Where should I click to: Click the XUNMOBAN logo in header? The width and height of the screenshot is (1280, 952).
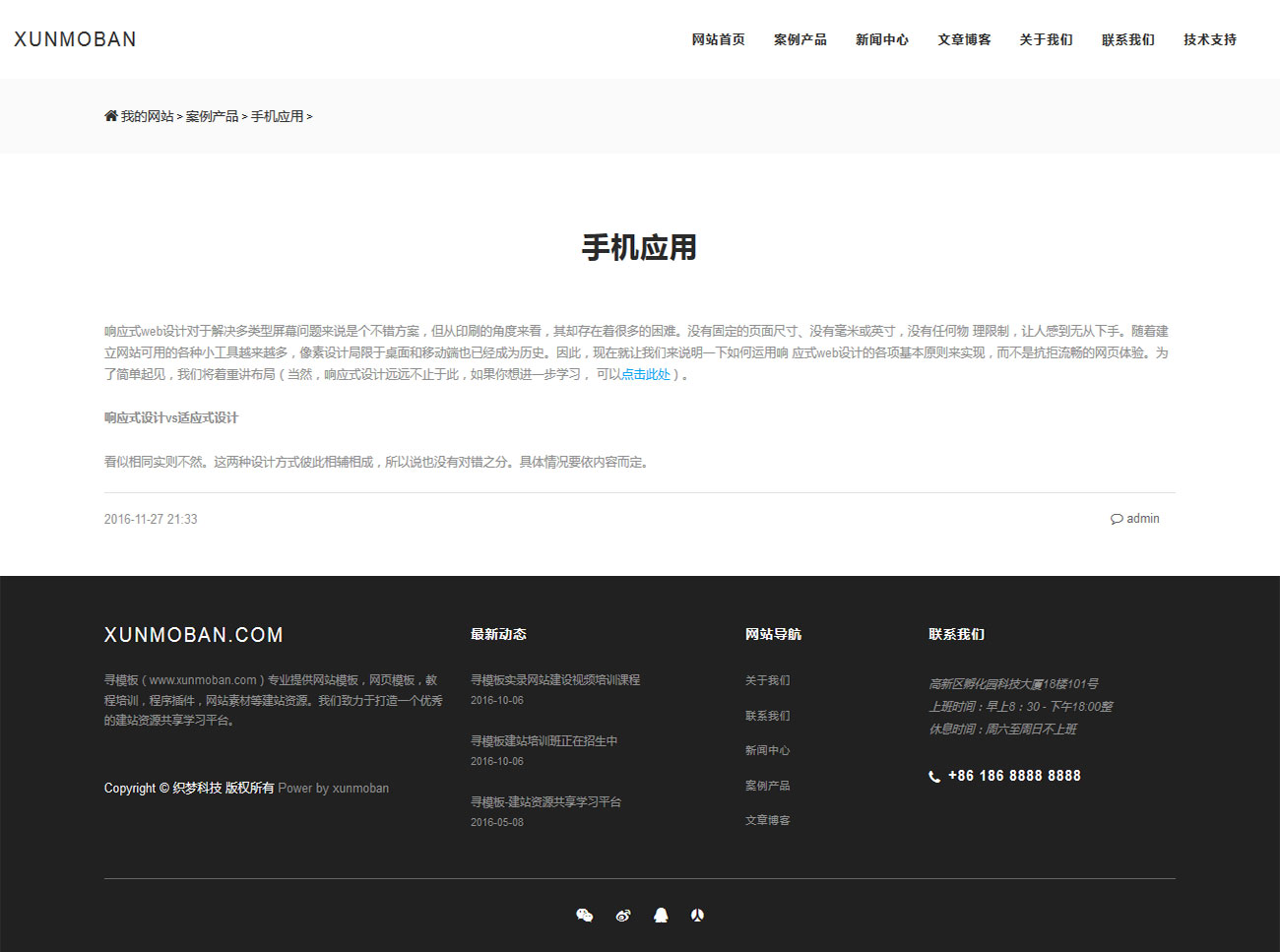[75, 39]
